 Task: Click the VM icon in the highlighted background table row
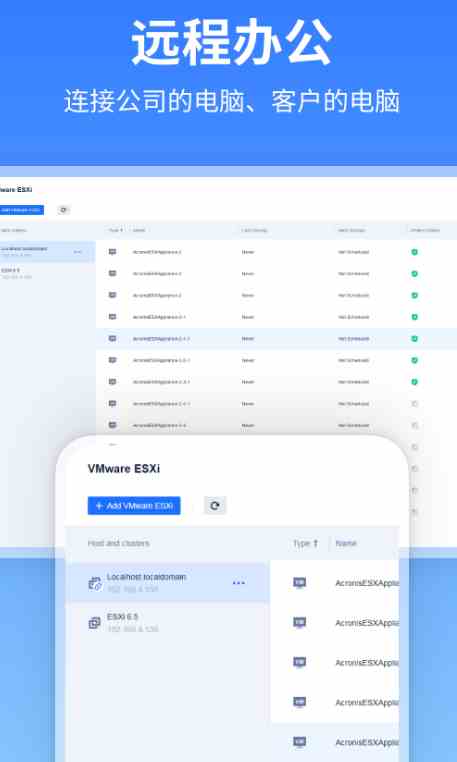pos(112,339)
